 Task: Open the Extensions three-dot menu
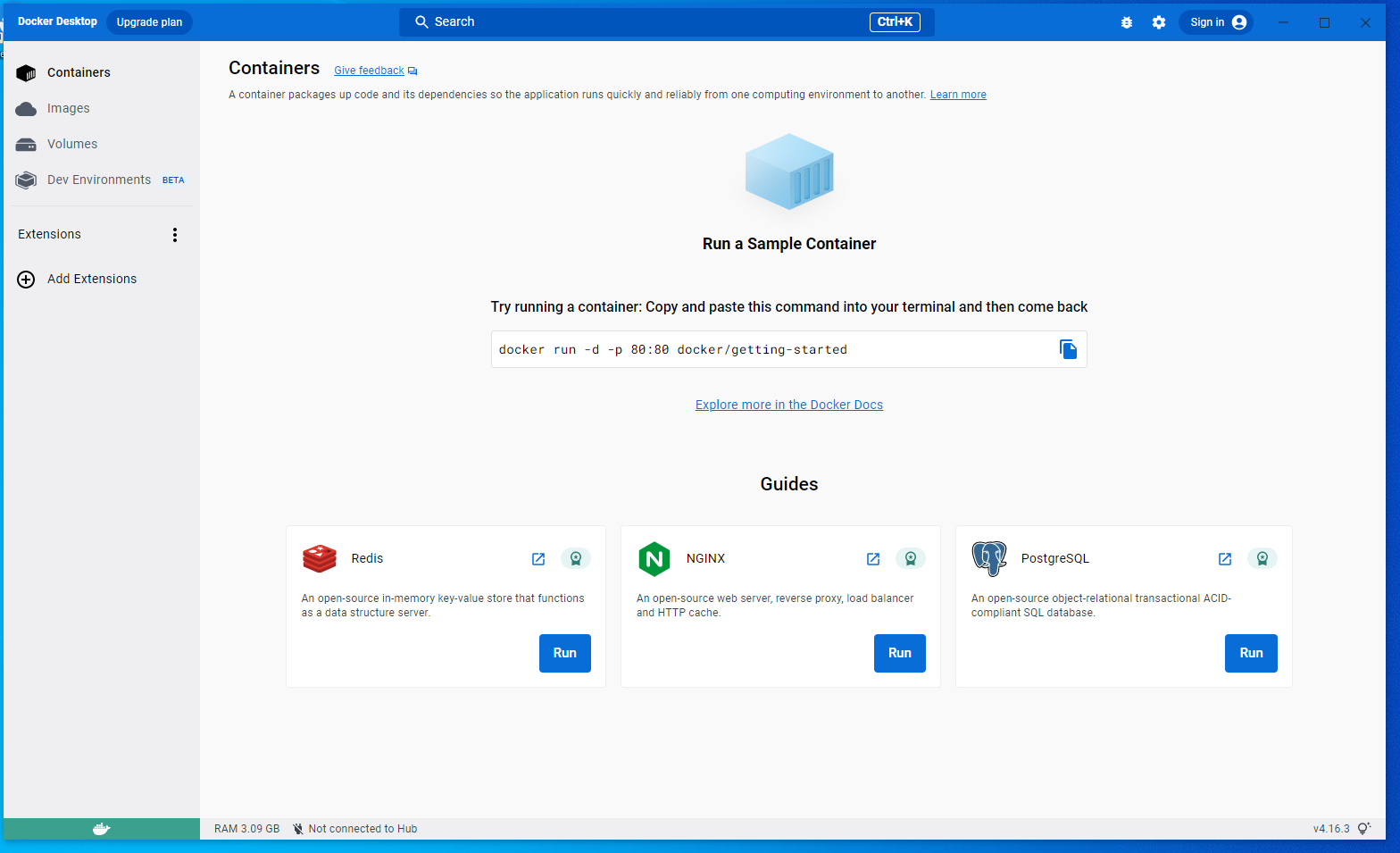(x=175, y=235)
